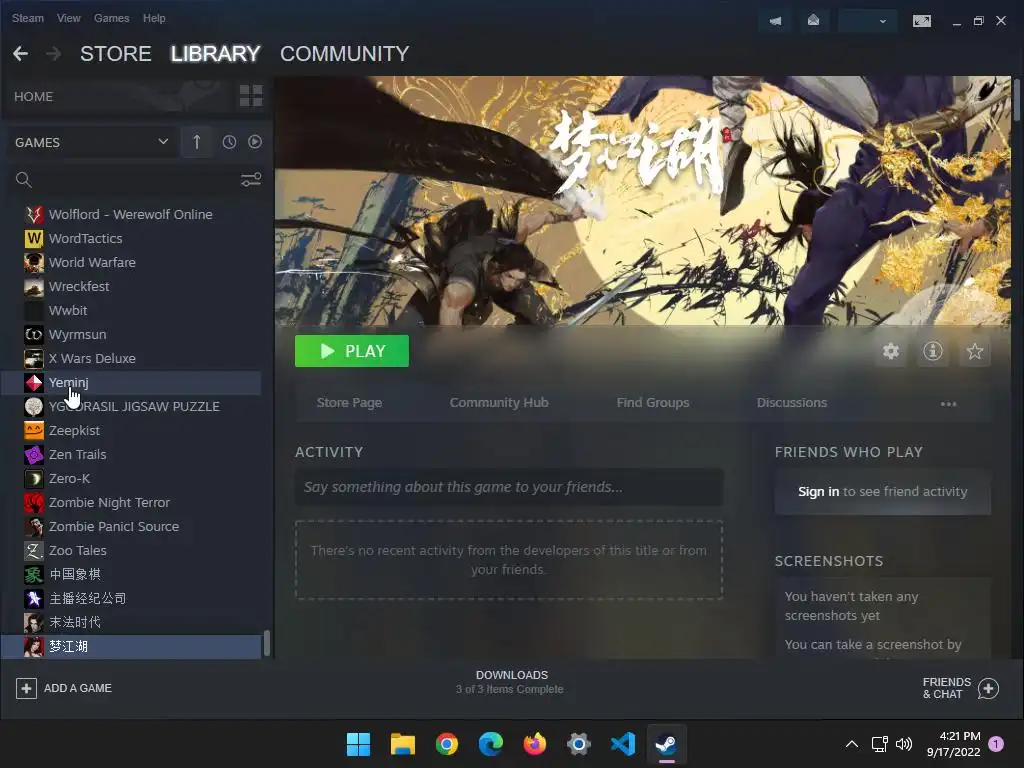Screen dimensions: 1024x768
Task: Switch to the COMMUNITY tab
Action: 345,54
